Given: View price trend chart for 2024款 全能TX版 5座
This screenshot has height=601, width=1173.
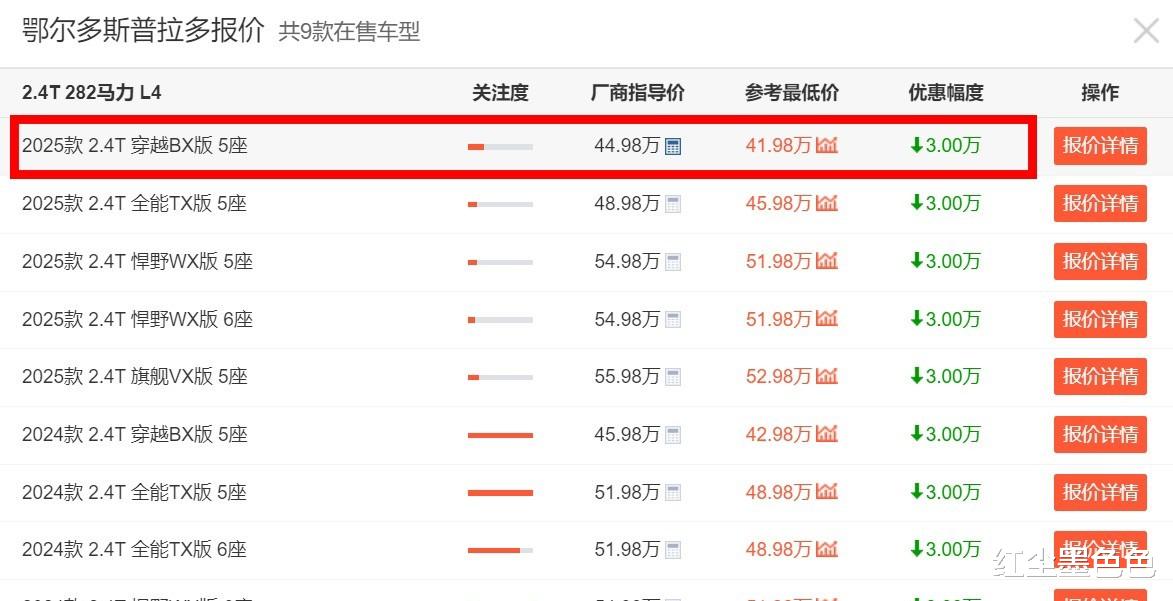Looking at the screenshot, I should (x=827, y=492).
